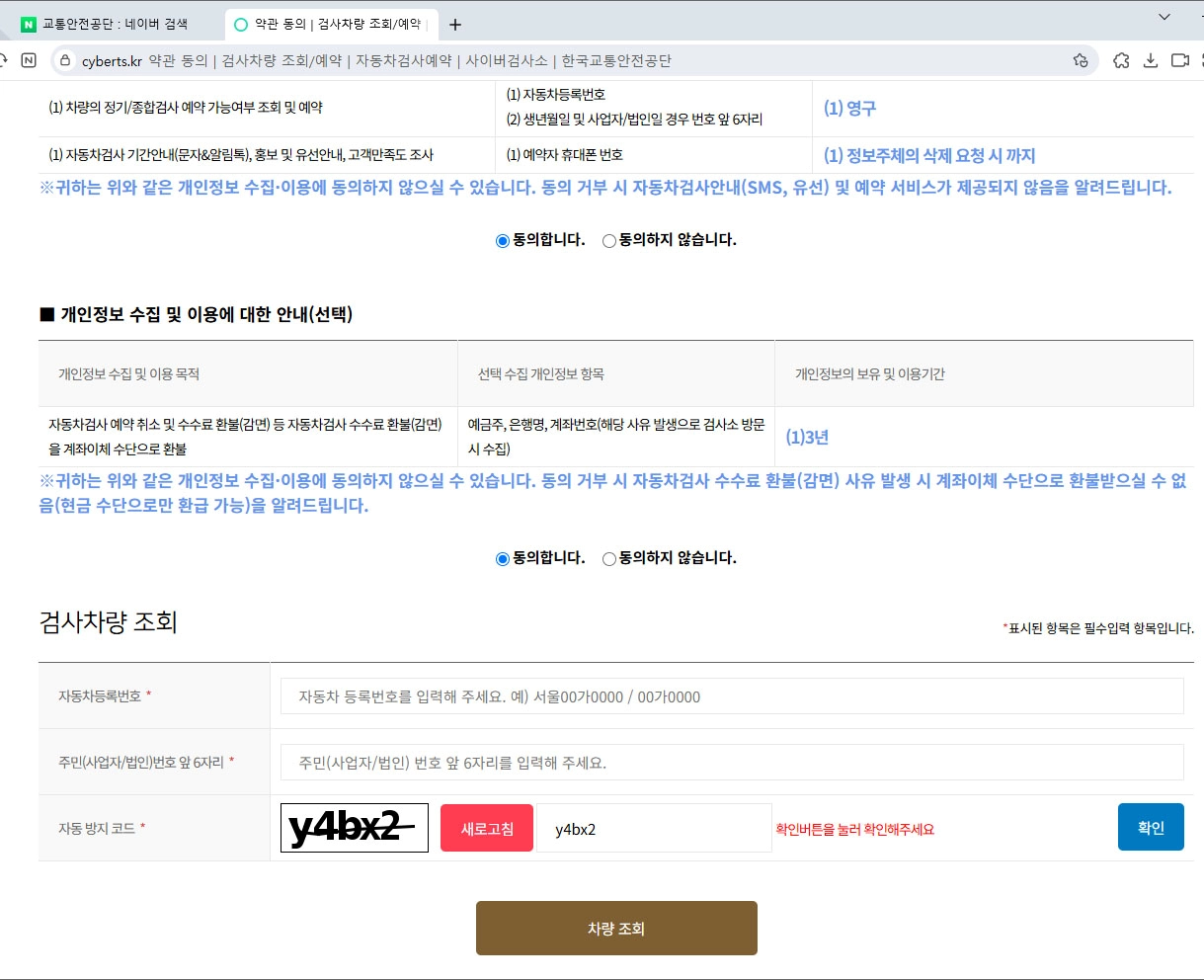Click the lock icon in the address bar
The height and width of the screenshot is (980, 1204).
click(x=63, y=59)
